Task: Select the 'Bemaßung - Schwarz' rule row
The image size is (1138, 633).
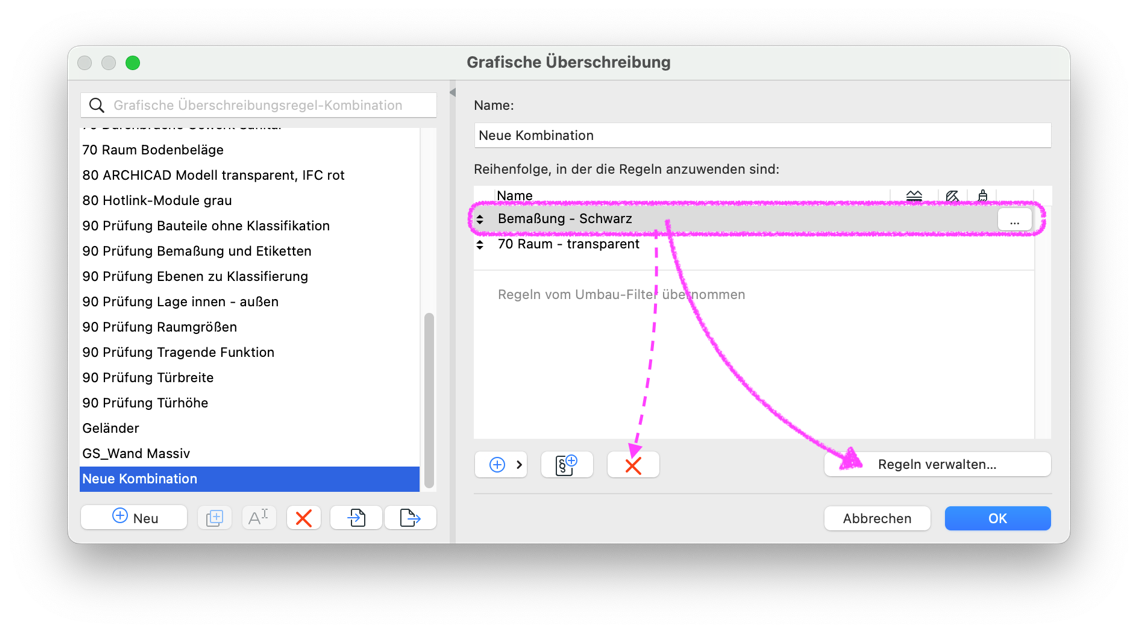Action: (753, 219)
